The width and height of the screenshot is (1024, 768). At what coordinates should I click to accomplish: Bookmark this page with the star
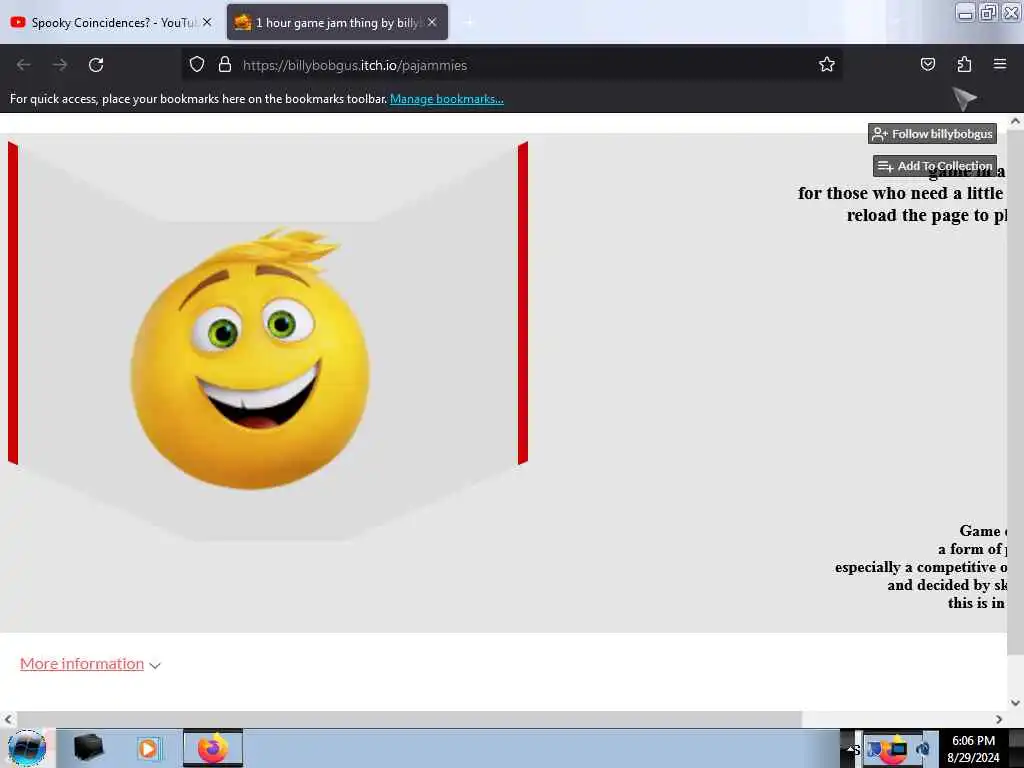(827, 64)
